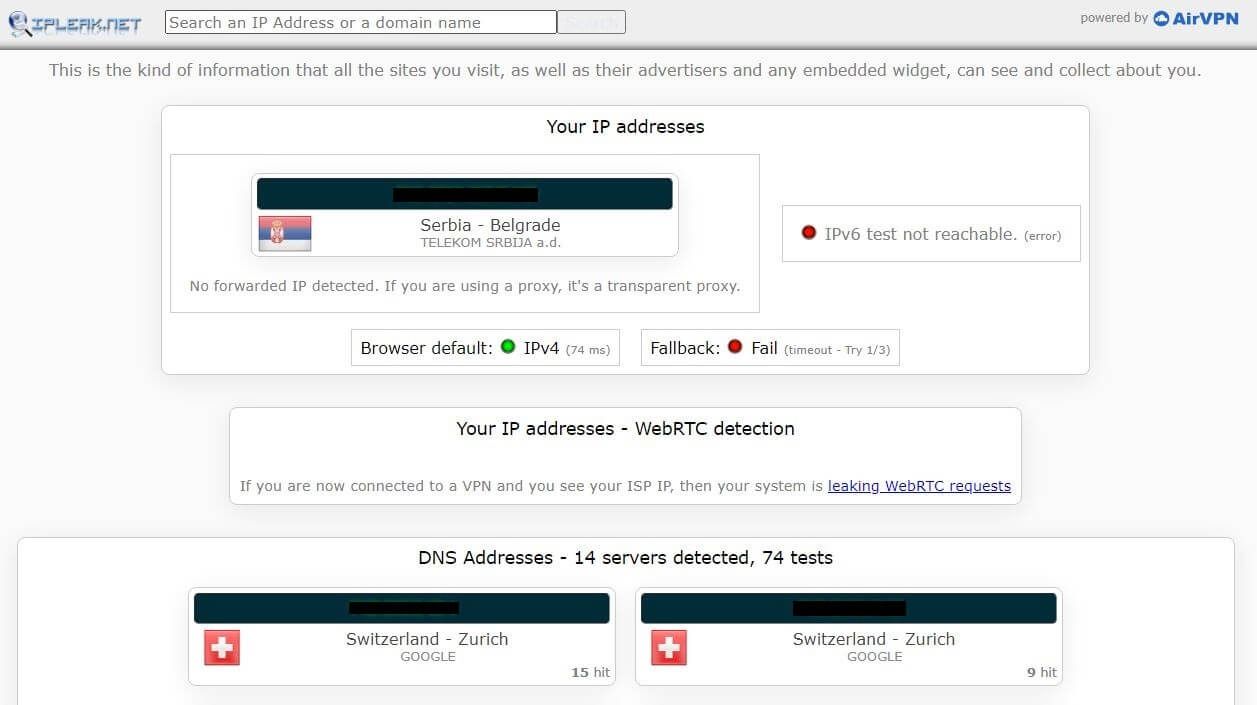Click the '(74 ms)' latency text
The image size is (1257, 705).
(588, 350)
